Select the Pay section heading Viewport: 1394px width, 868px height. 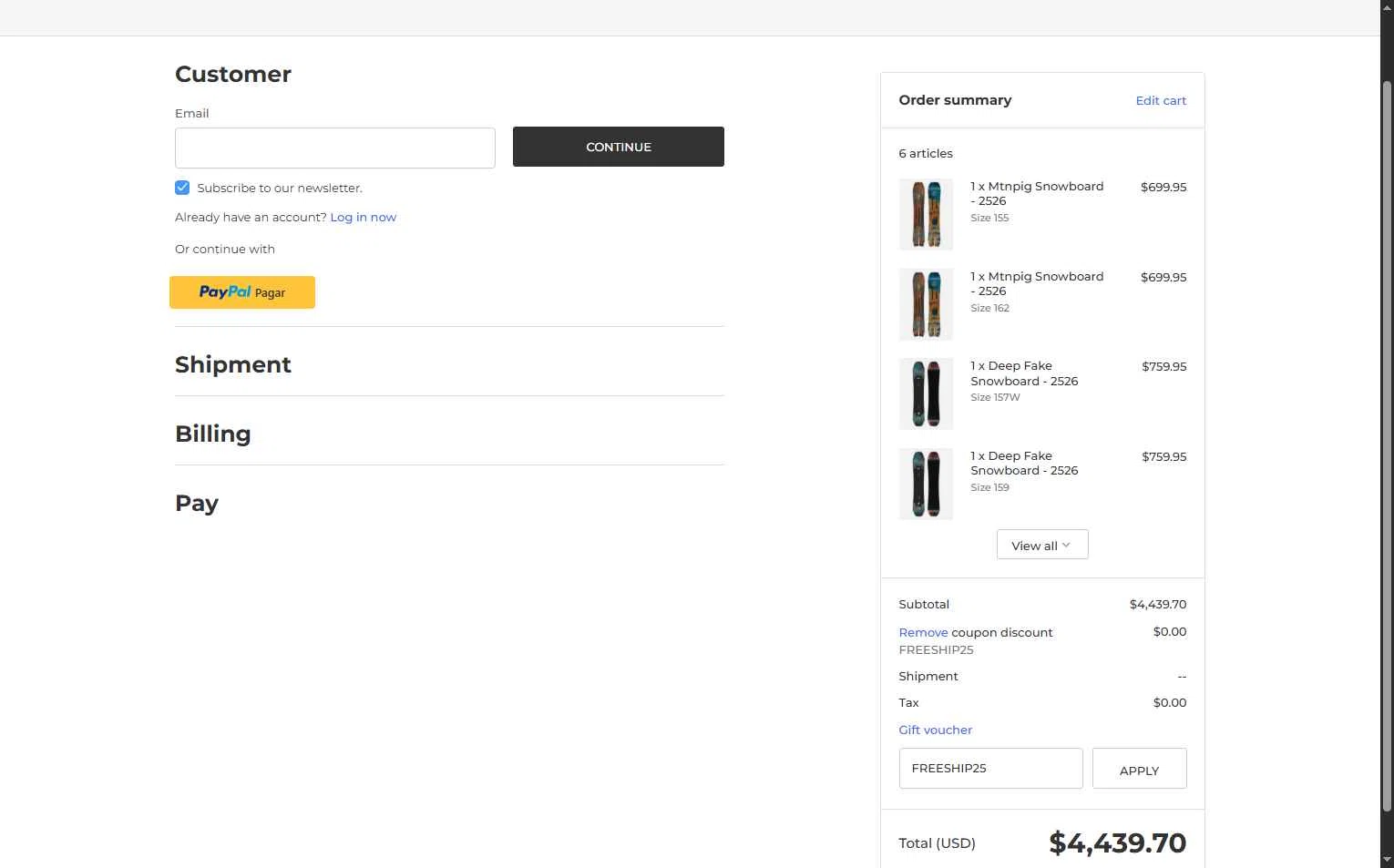[x=197, y=503]
